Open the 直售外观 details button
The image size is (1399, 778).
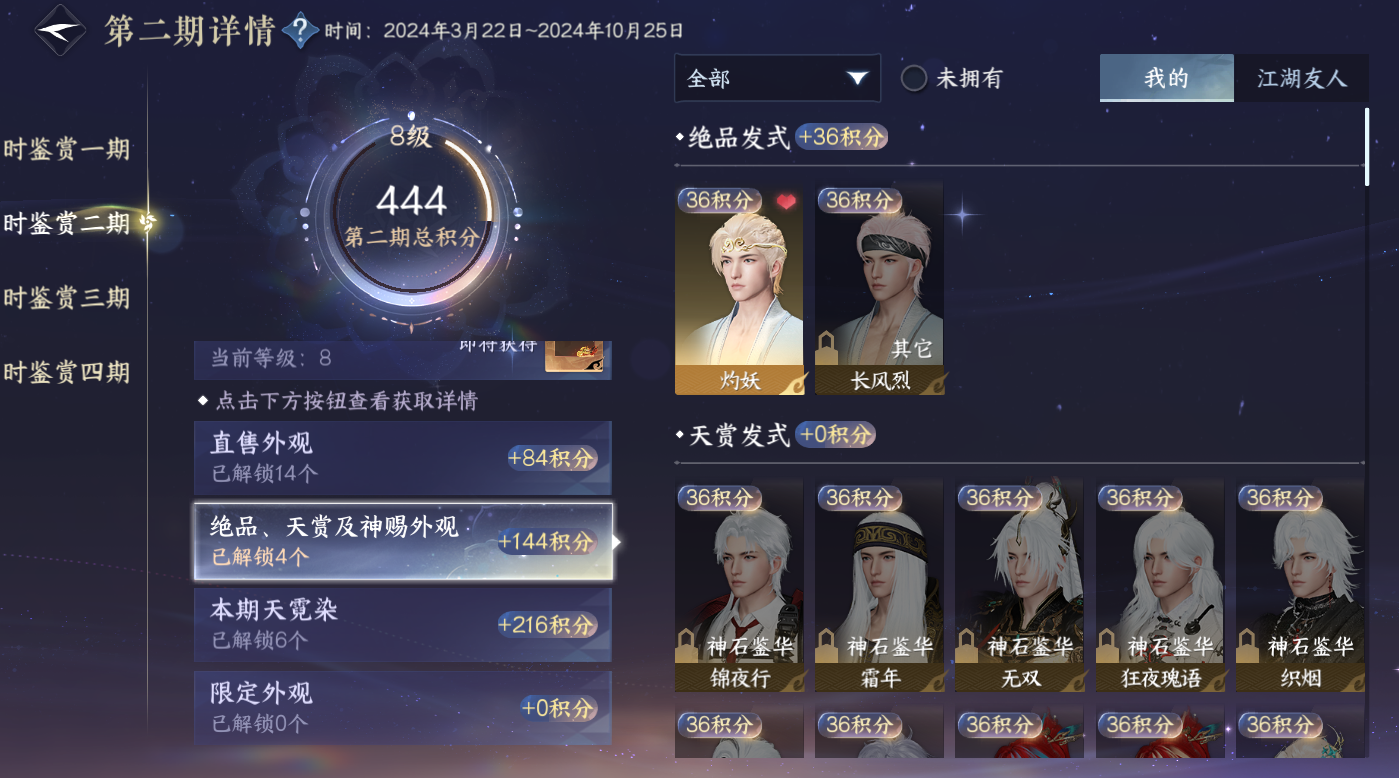(402, 457)
